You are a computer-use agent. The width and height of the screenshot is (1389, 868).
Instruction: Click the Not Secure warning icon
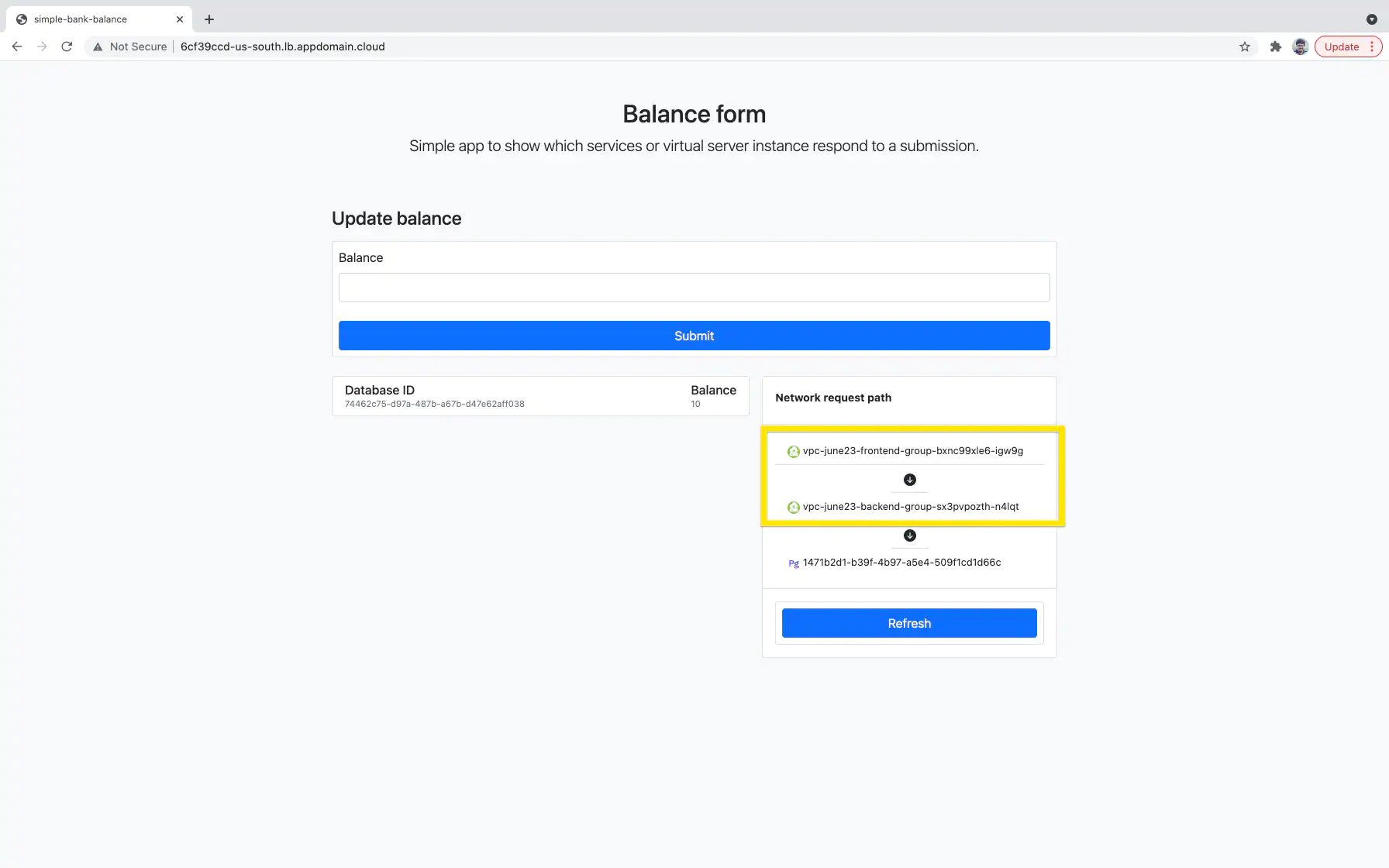98,46
